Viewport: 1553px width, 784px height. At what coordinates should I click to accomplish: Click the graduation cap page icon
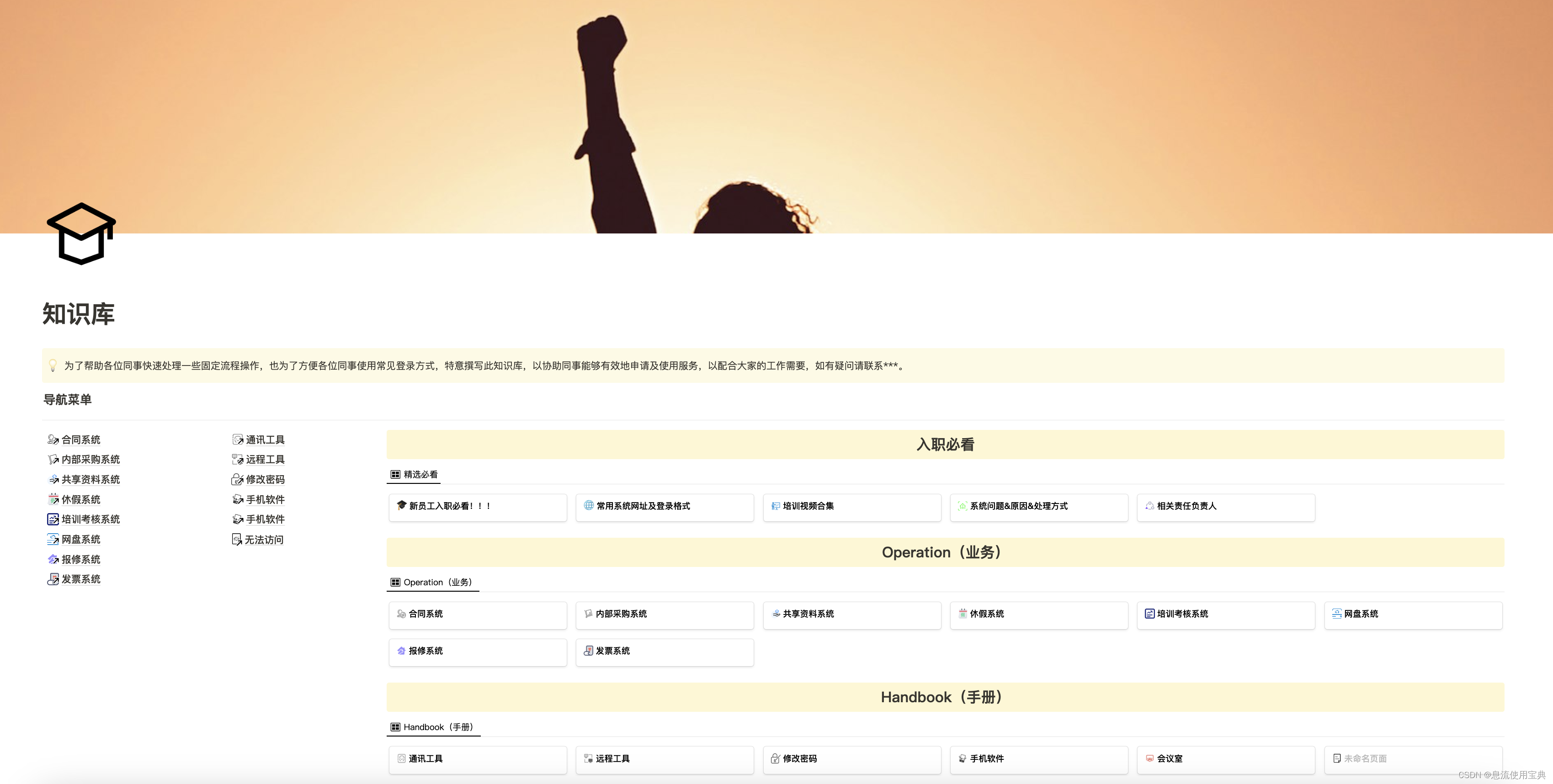pyautogui.click(x=81, y=234)
